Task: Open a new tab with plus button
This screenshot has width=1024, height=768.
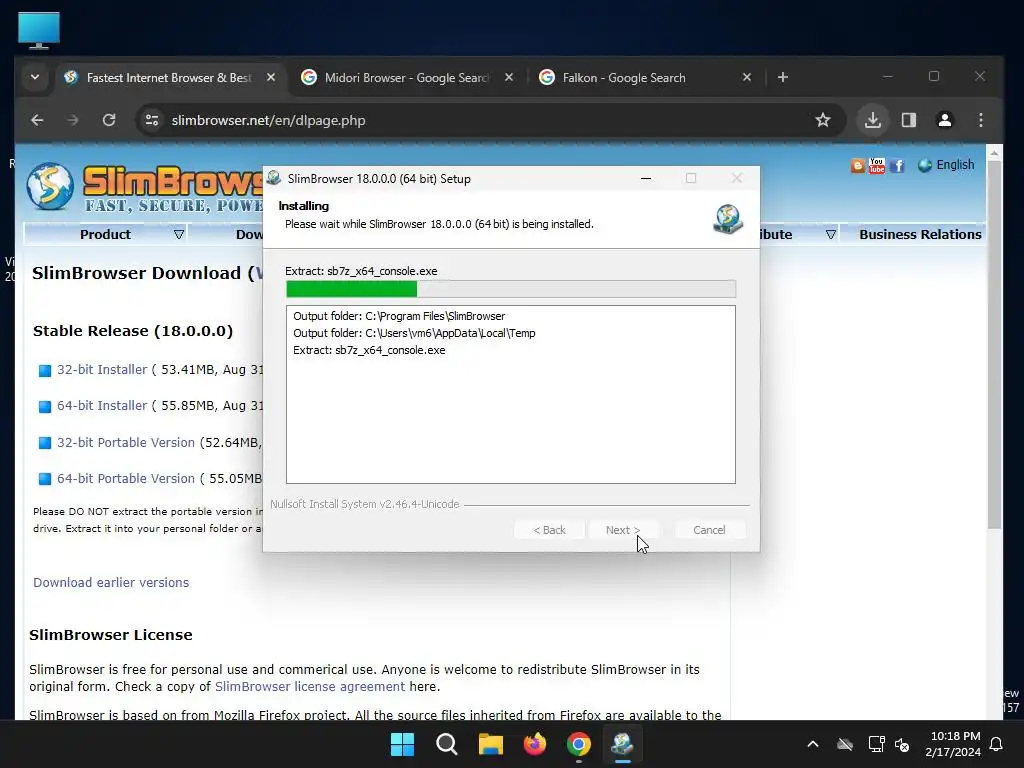Action: pyautogui.click(x=782, y=78)
